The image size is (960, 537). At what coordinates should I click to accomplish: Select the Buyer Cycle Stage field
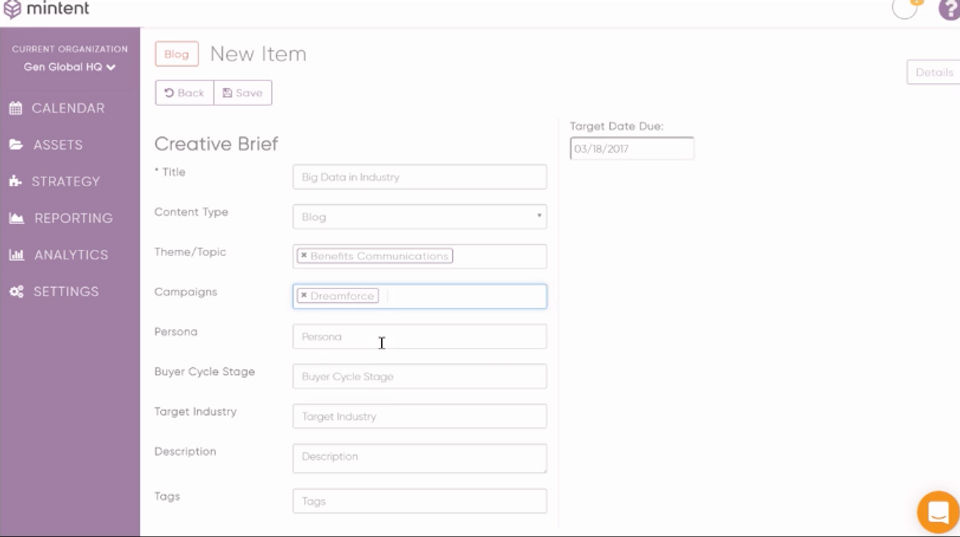[419, 377]
